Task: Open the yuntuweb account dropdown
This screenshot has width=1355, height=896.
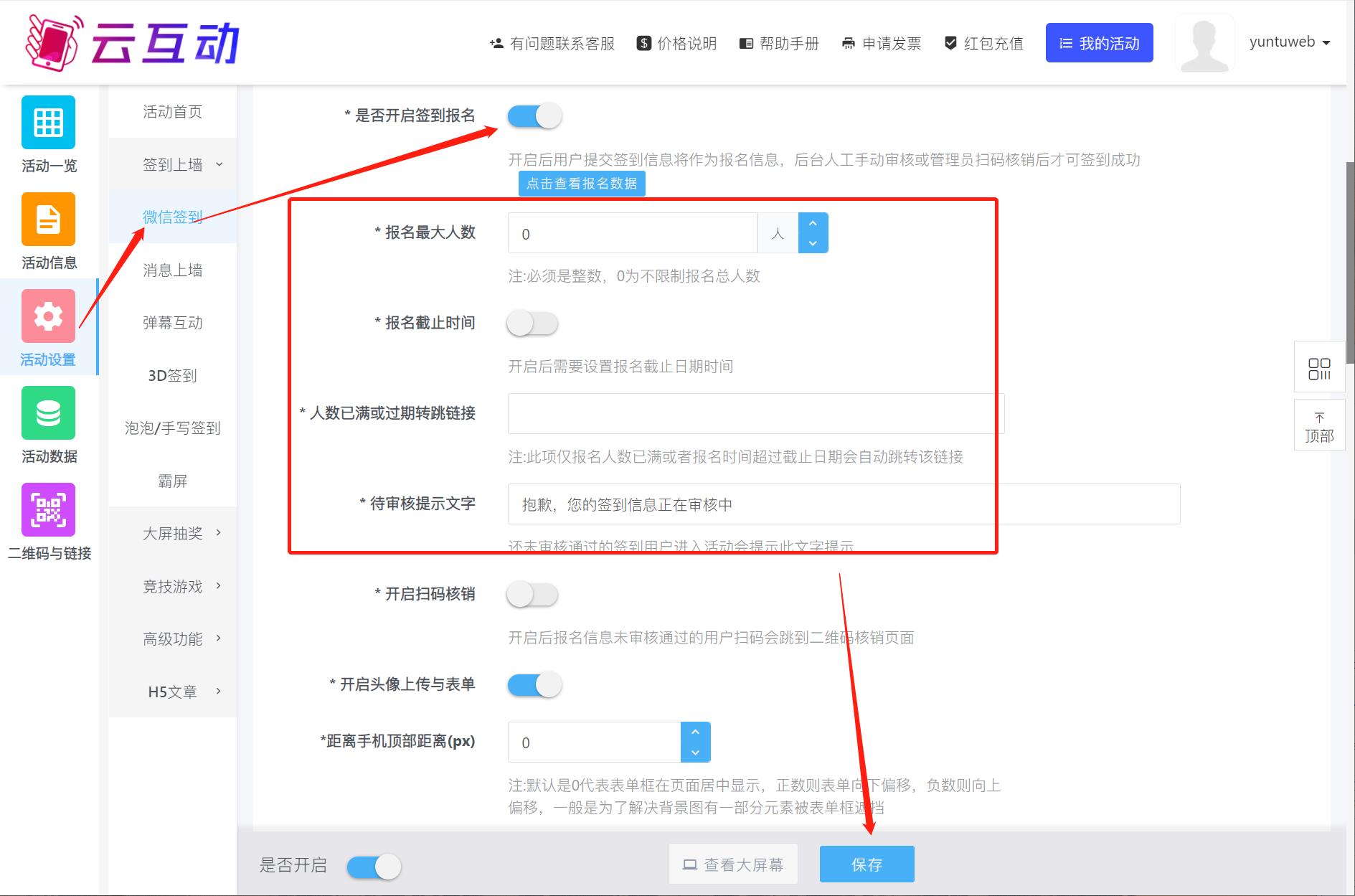Action: (x=1289, y=42)
